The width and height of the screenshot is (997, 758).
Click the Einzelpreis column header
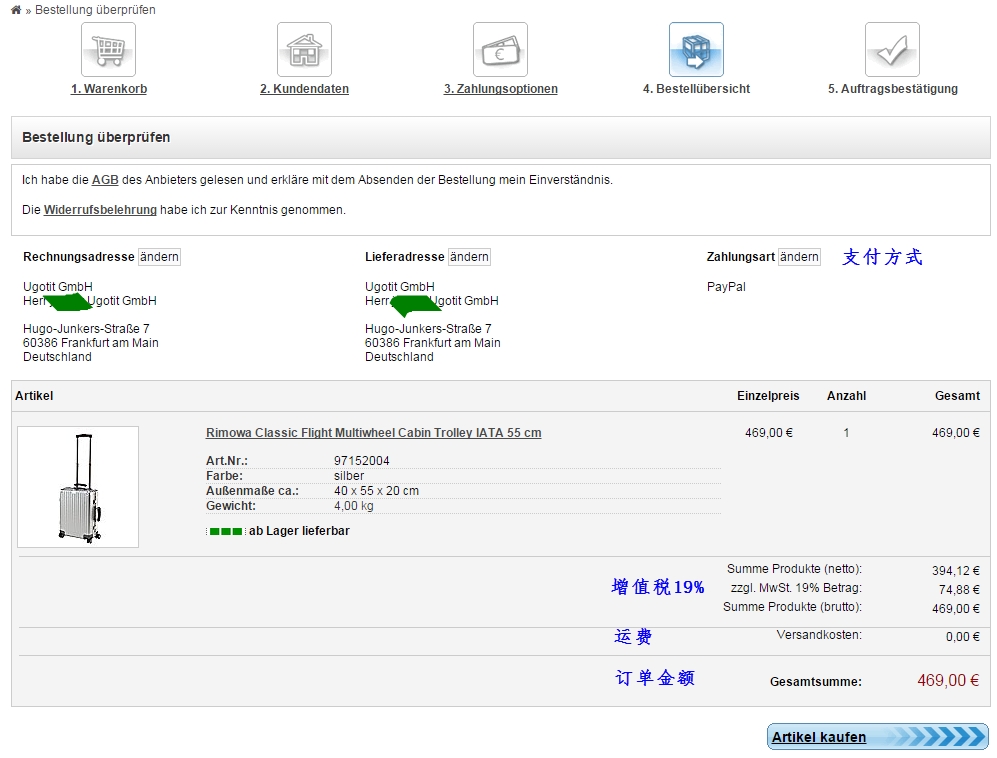(768, 396)
